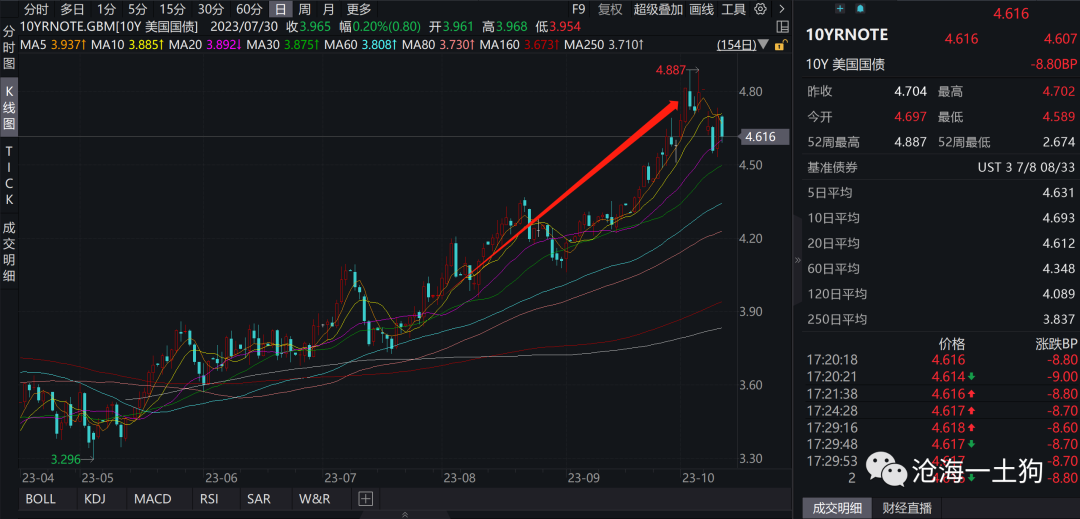1080x519 pixels.
Task: Click the bell alert icon
Action: click(x=859, y=9)
